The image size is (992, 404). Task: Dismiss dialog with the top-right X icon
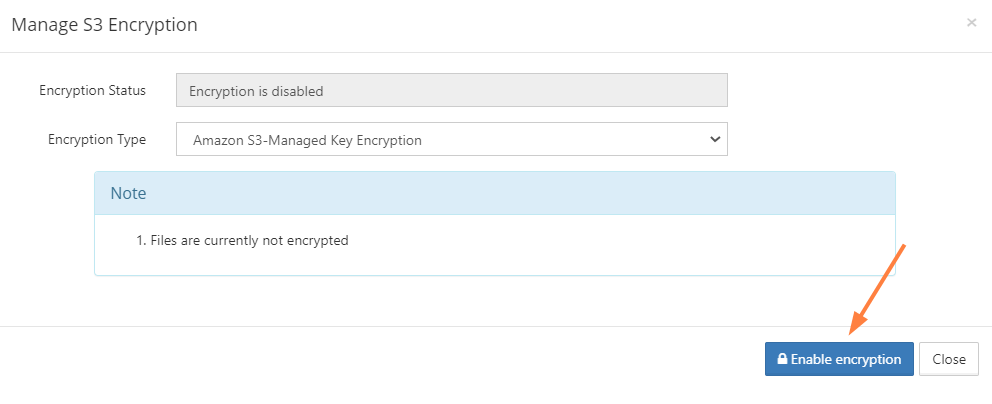click(x=971, y=23)
